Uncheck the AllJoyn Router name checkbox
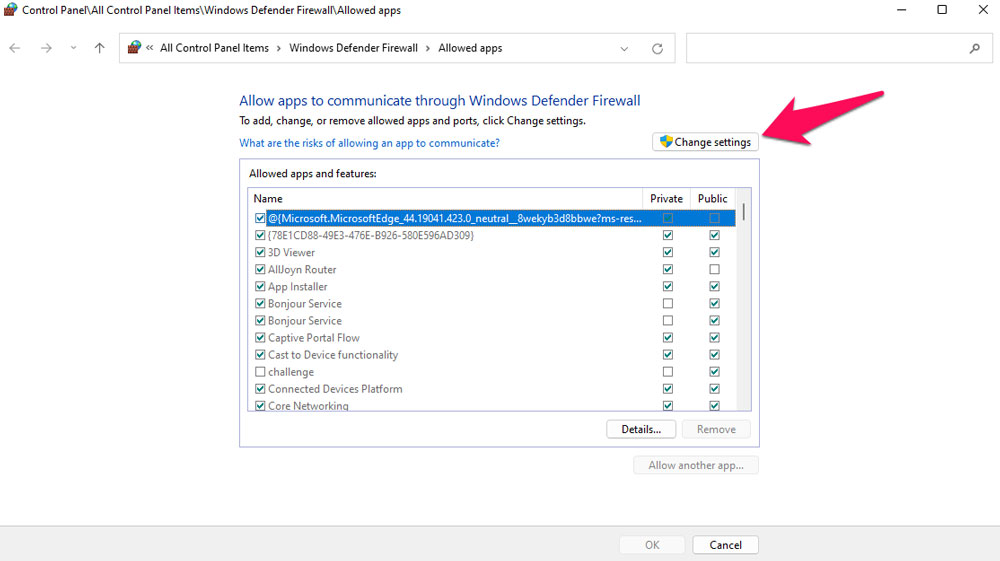The height and width of the screenshot is (561, 1000). [260, 270]
